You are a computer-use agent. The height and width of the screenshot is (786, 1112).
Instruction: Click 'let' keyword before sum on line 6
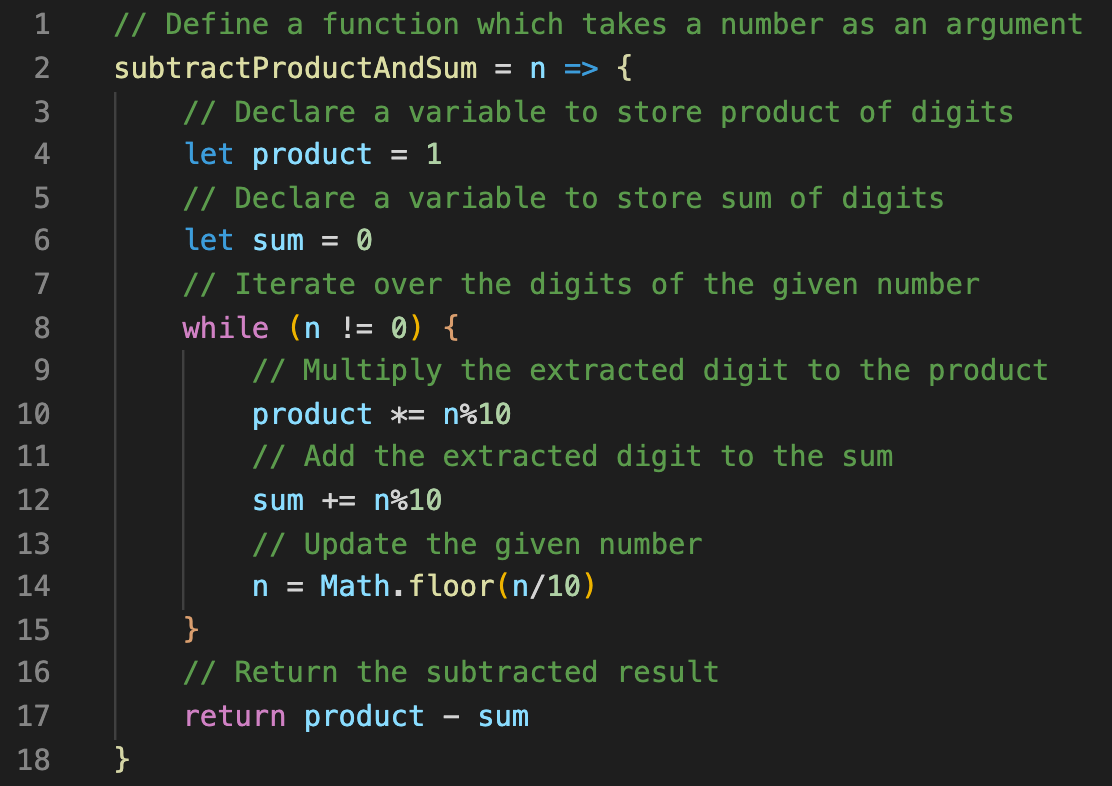(x=208, y=240)
